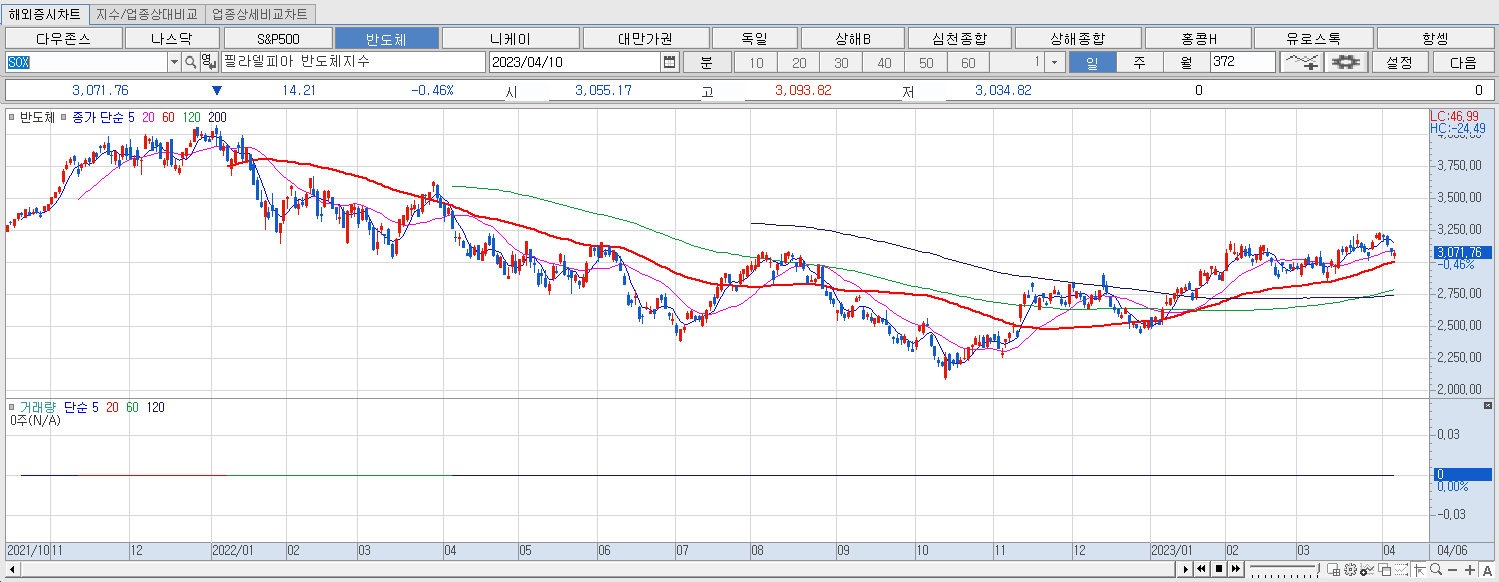Click the A text-annotation icon at bottom right
Screen dimensions: 1499x582
tap(1488, 570)
